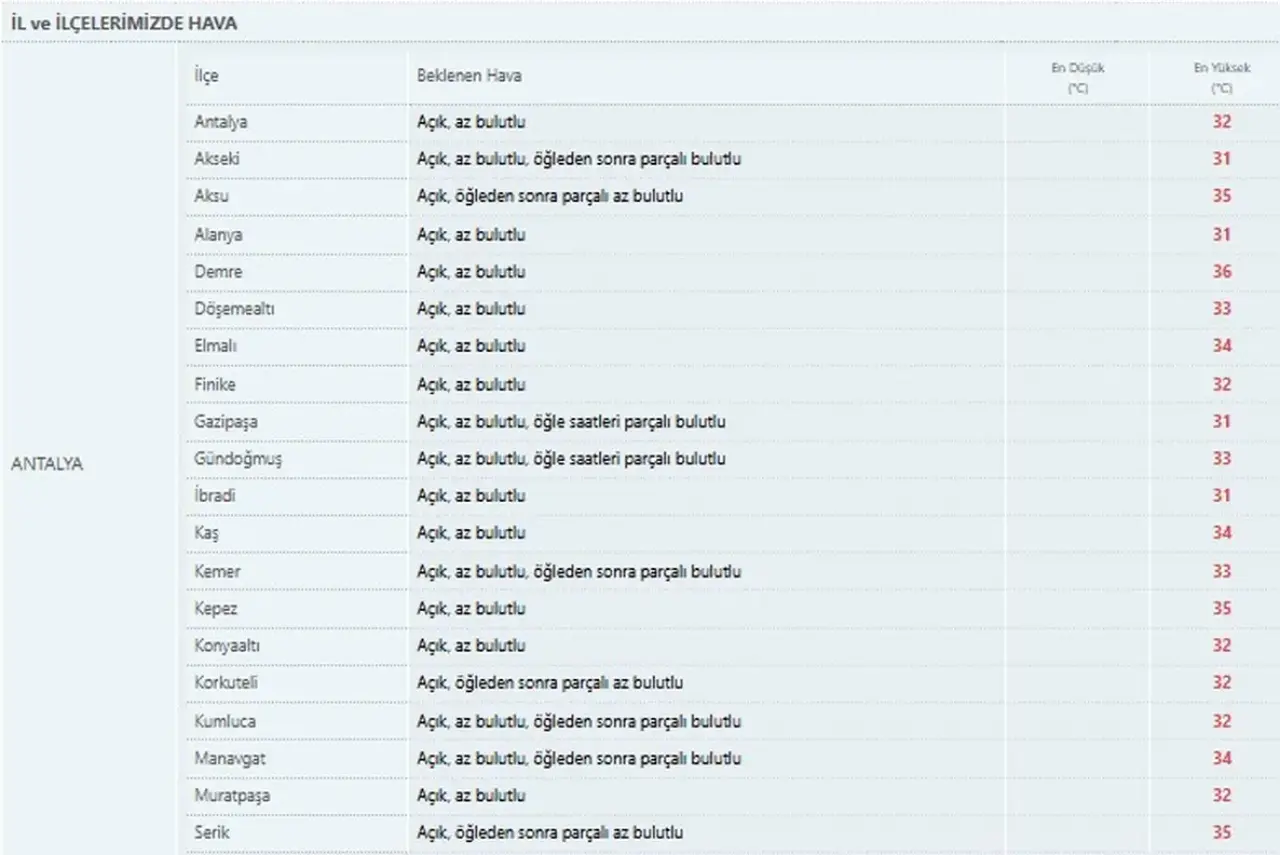Click the En Yüksek temperature header
The image size is (1280, 855).
pos(1221,78)
